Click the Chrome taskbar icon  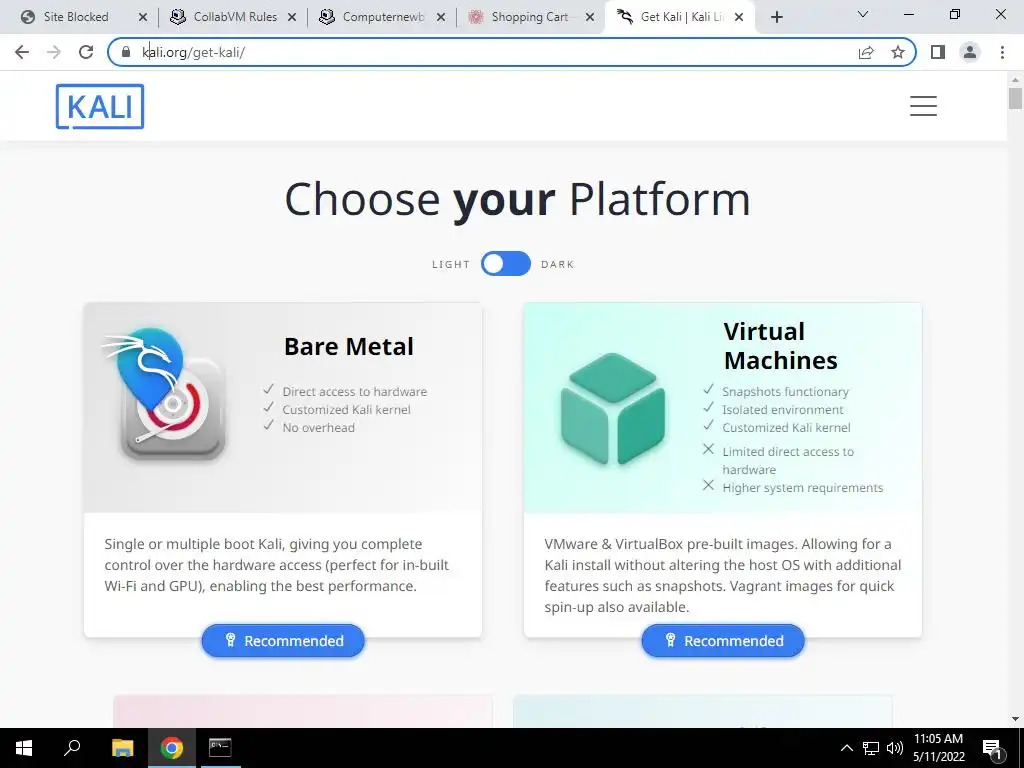click(172, 748)
